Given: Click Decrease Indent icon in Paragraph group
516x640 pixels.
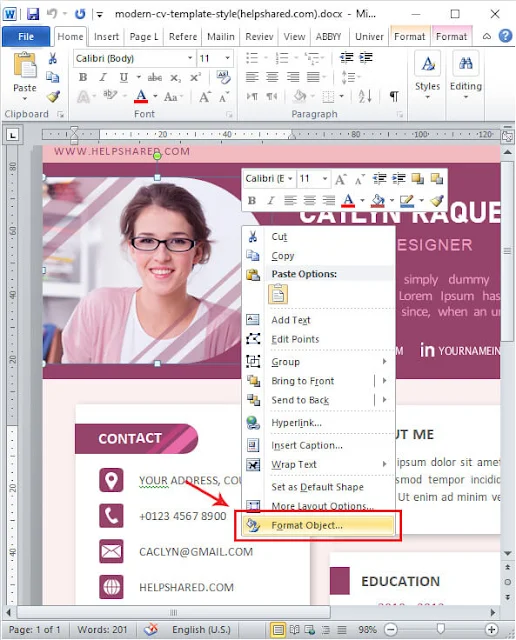Looking at the screenshot, I should 347,58.
